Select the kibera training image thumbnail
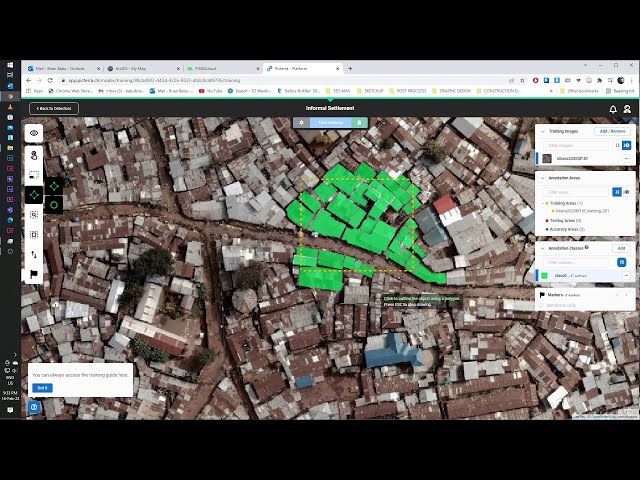 point(547,158)
